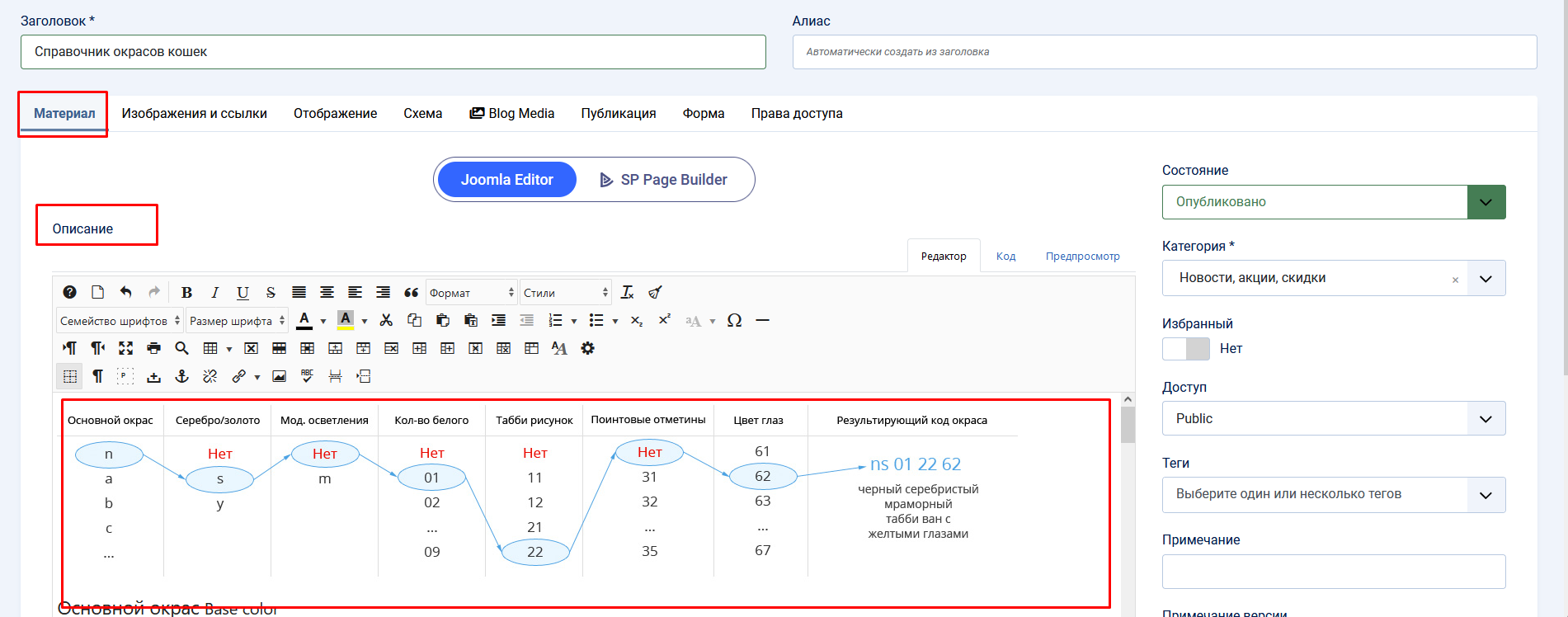
Task: Open the Публикация tab
Action: pyautogui.click(x=619, y=114)
